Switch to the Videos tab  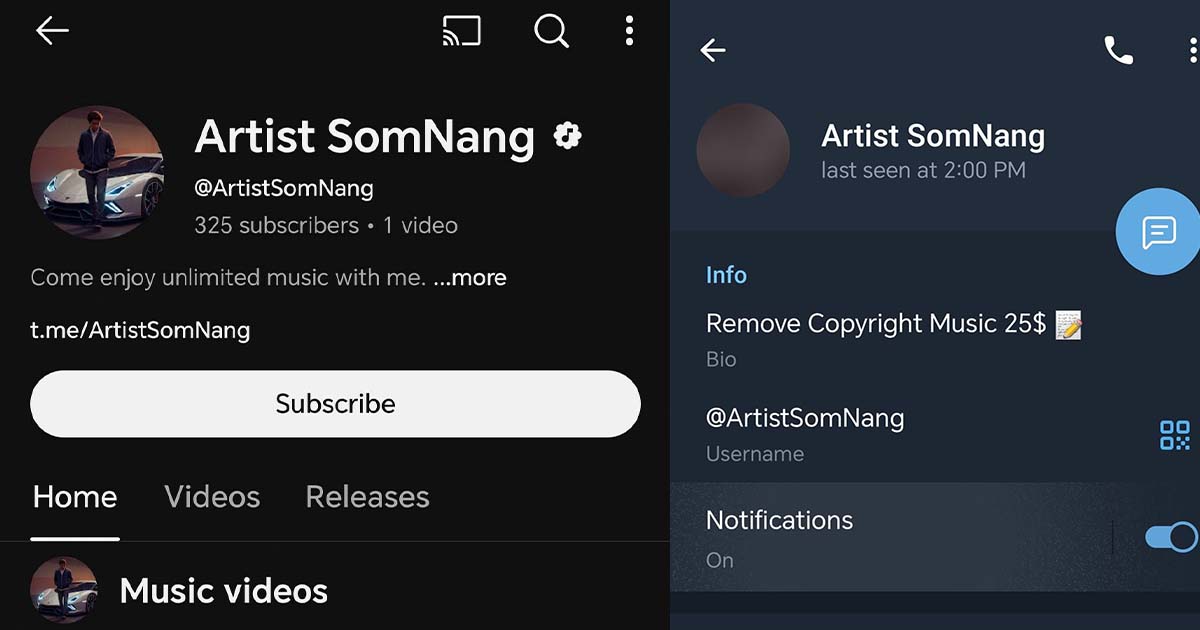pyautogui.click(x=212, y=497)
